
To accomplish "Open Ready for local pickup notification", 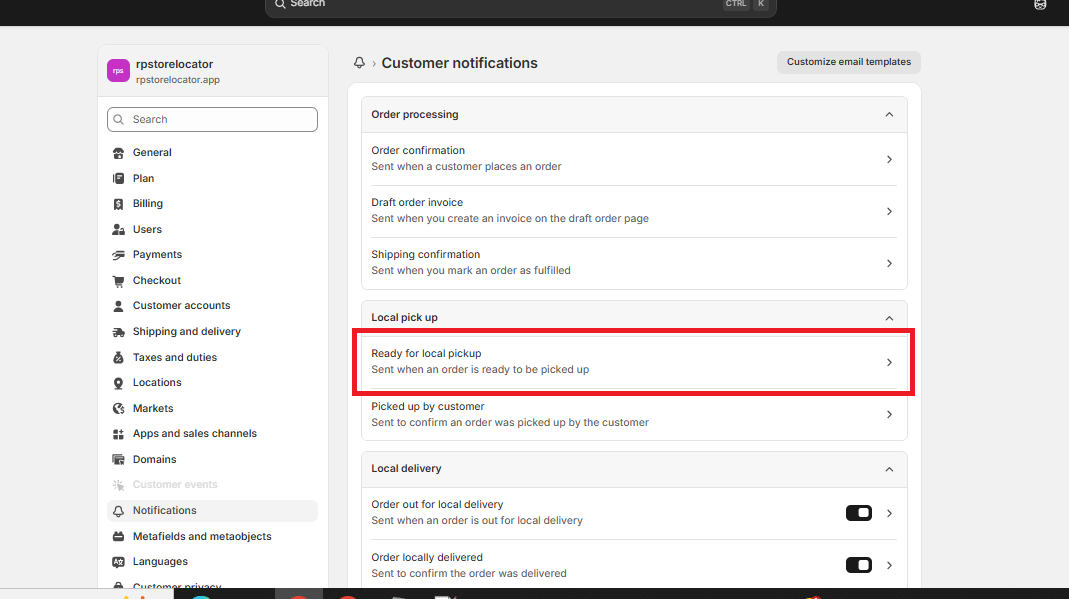I will click(634, 362).
